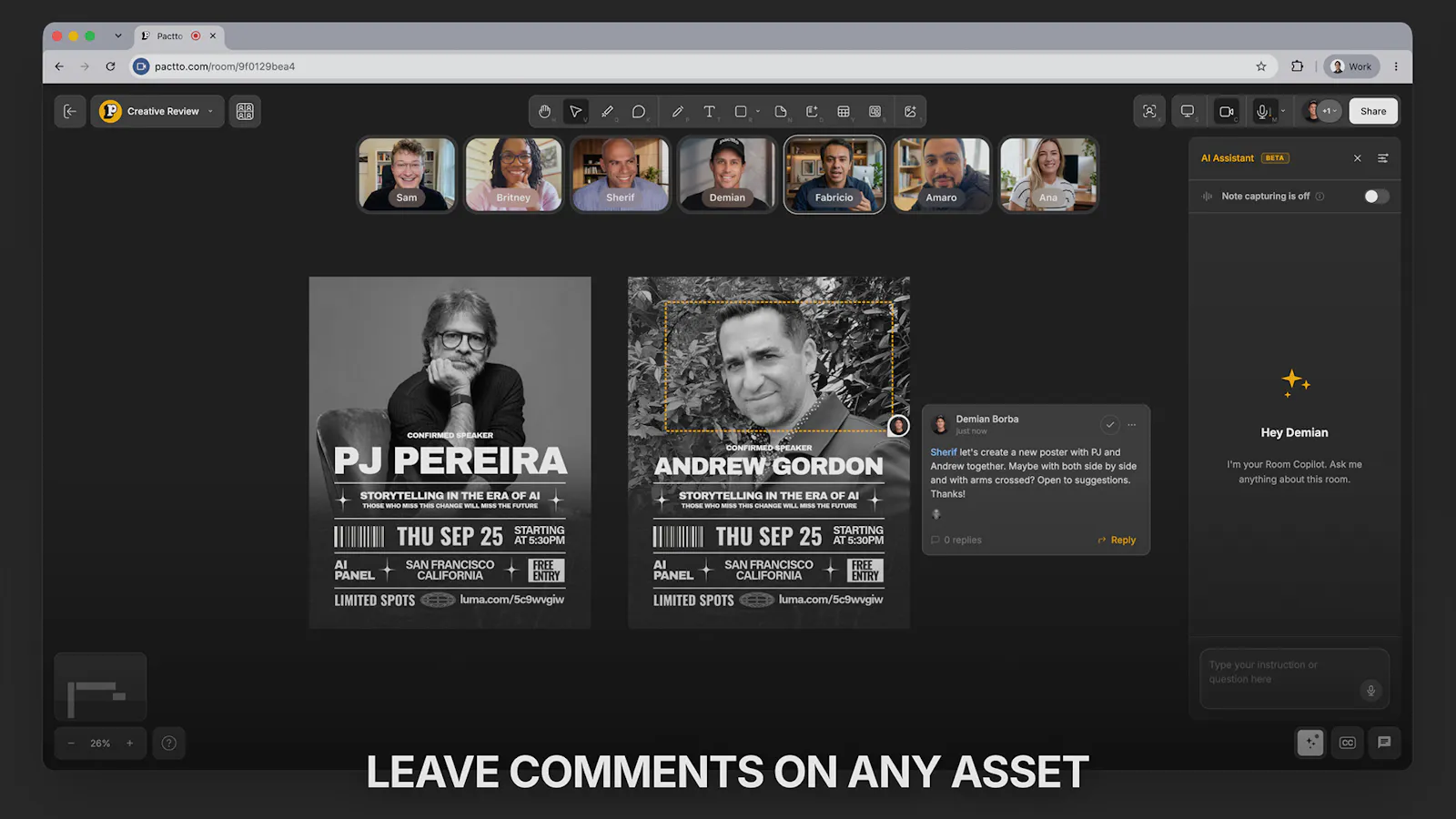Select the PJ Pereira poster
The height and width of the screenshot is (819, 1456).
pyautogui.click(x=450, y=452)
